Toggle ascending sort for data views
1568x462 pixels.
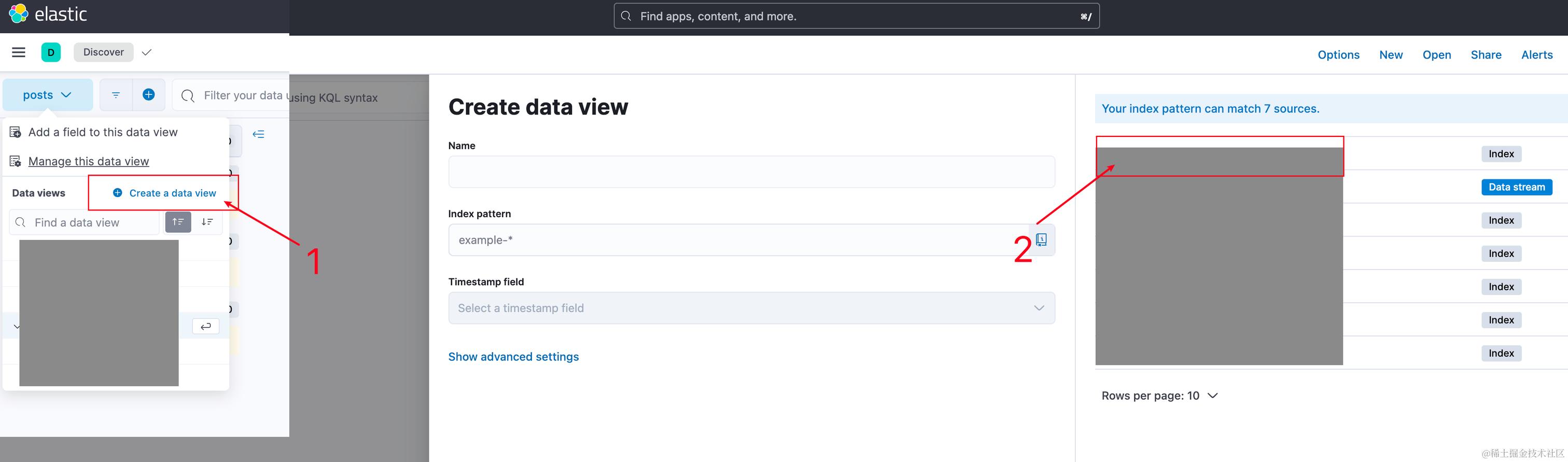178,222
